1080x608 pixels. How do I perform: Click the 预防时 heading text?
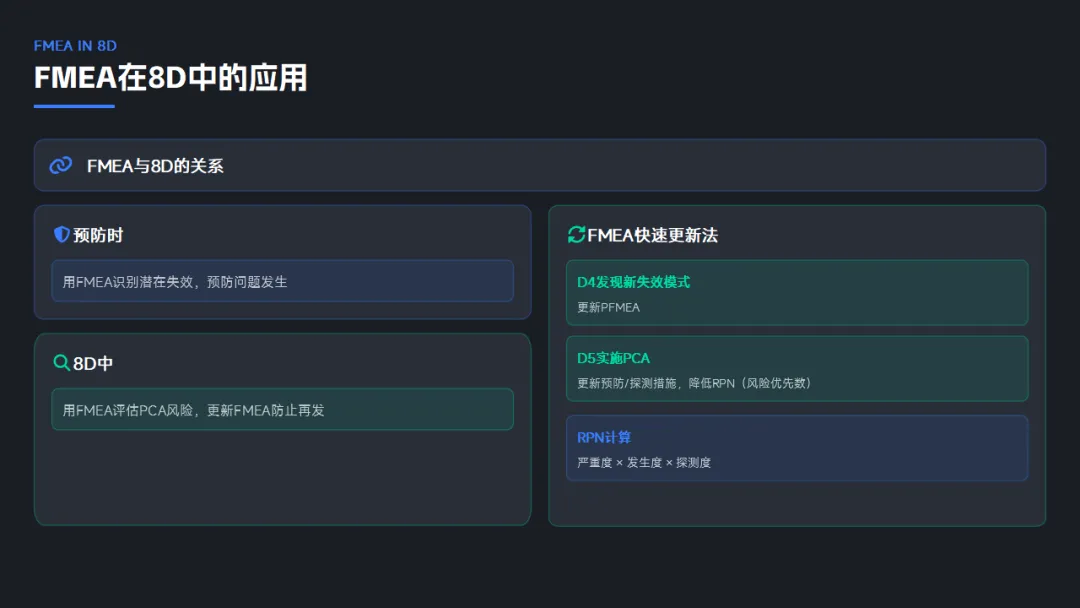click(x=98, y=235)
